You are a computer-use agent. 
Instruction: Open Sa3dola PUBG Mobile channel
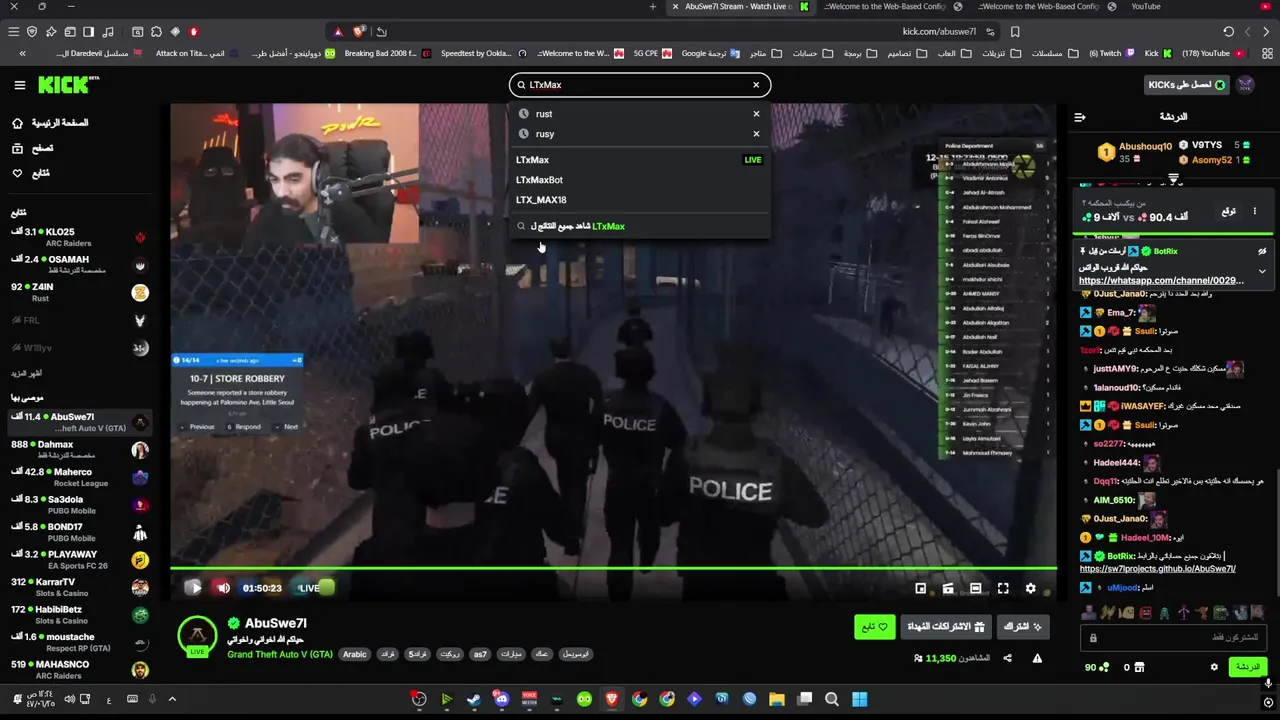(x=79, y=505)
